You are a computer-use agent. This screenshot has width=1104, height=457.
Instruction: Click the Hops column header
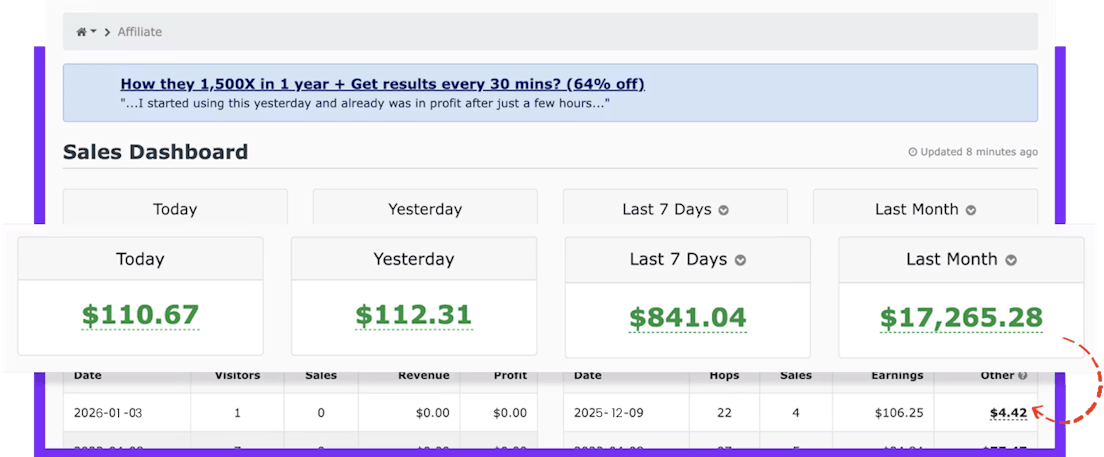pyautogui.click(x=724, y=376)
